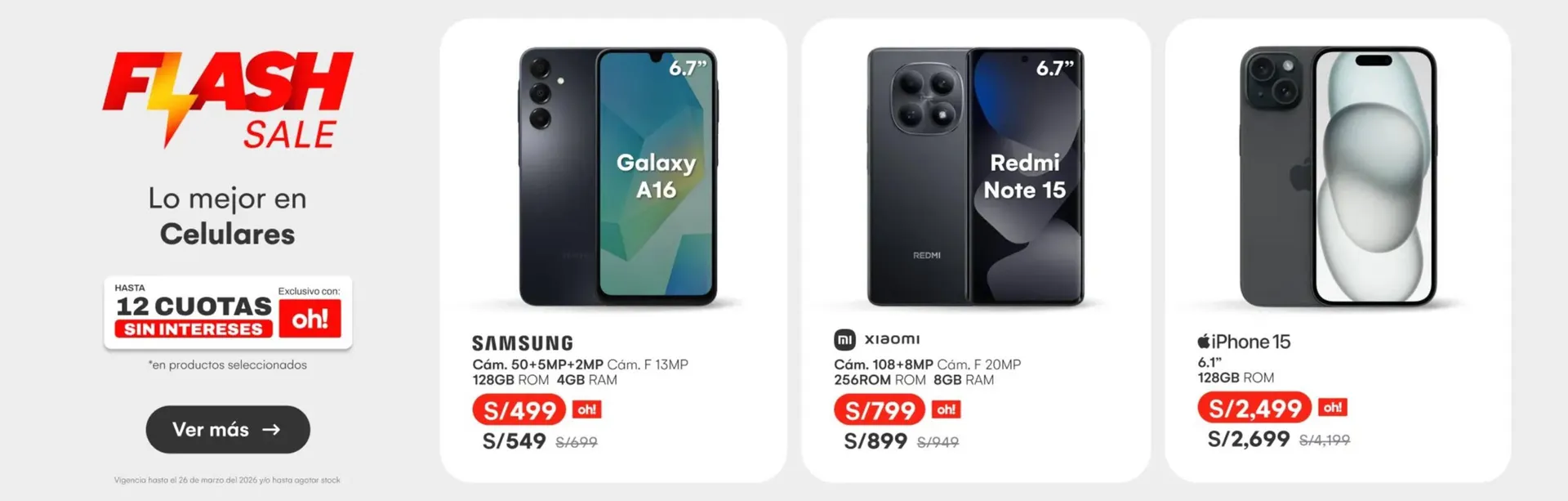Click the S/549 Galaxy A16 price

[x=514, y=441]
